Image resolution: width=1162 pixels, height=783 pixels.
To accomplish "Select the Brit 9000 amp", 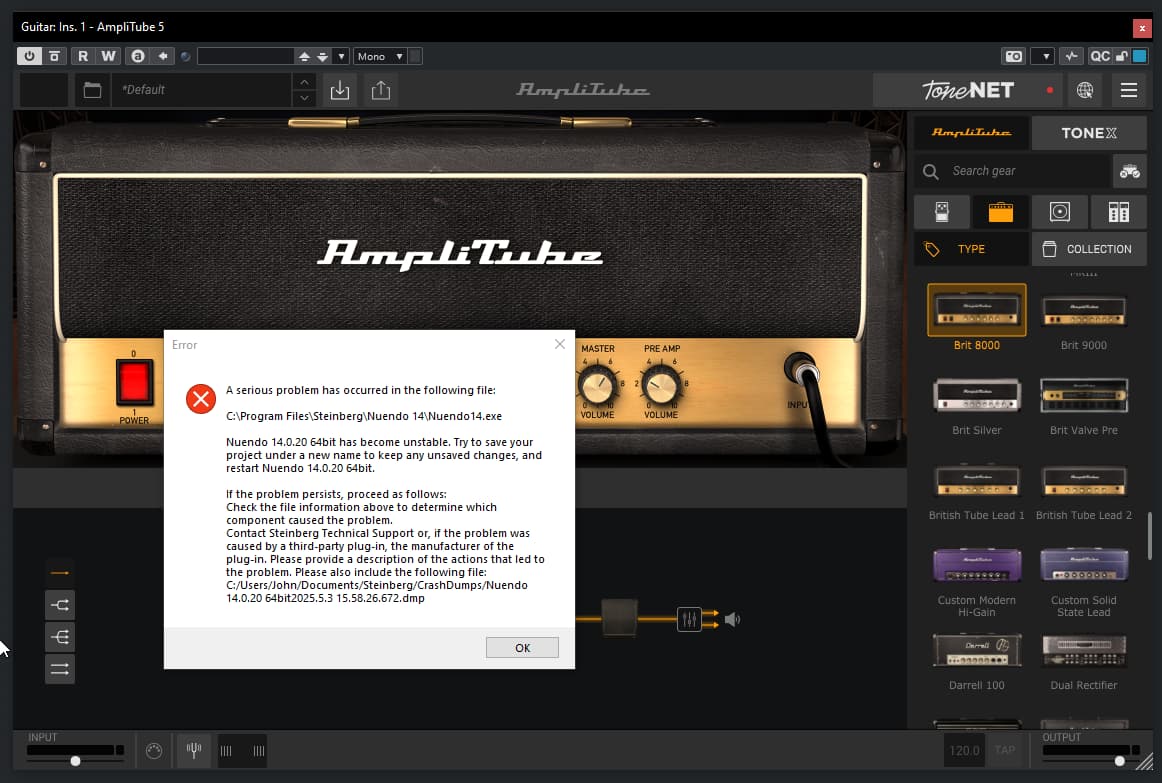I will point(1083,320).
